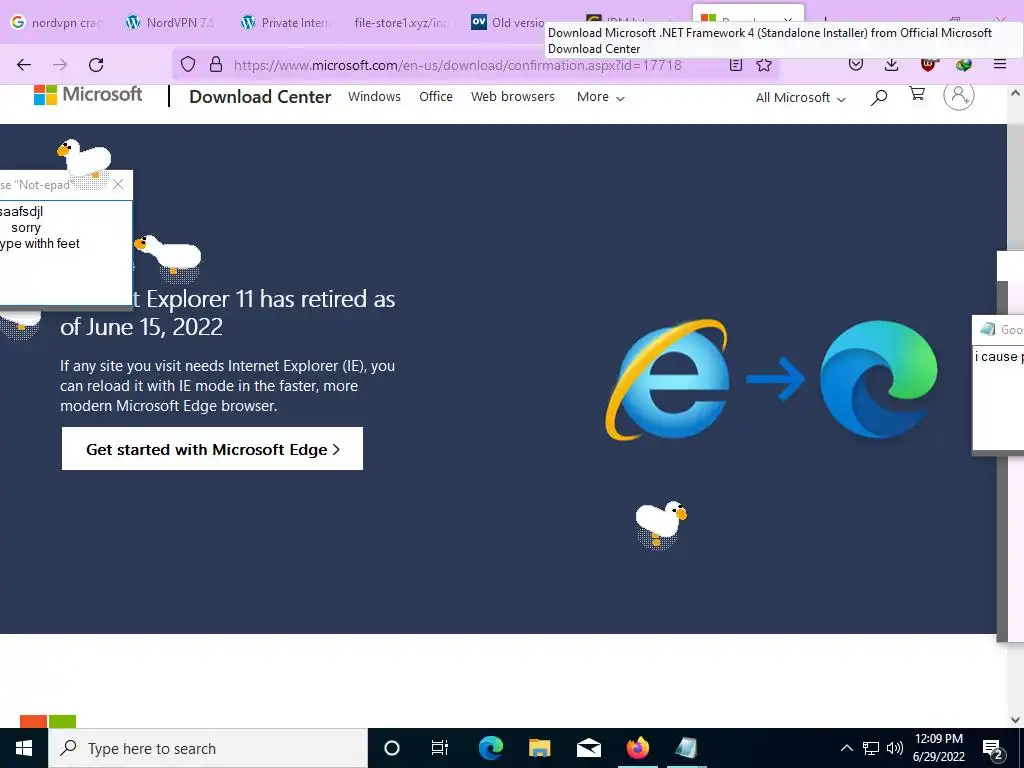Open the Firefox downloads panel
The width and height of the screenshot is (1024, 768).
891,65
